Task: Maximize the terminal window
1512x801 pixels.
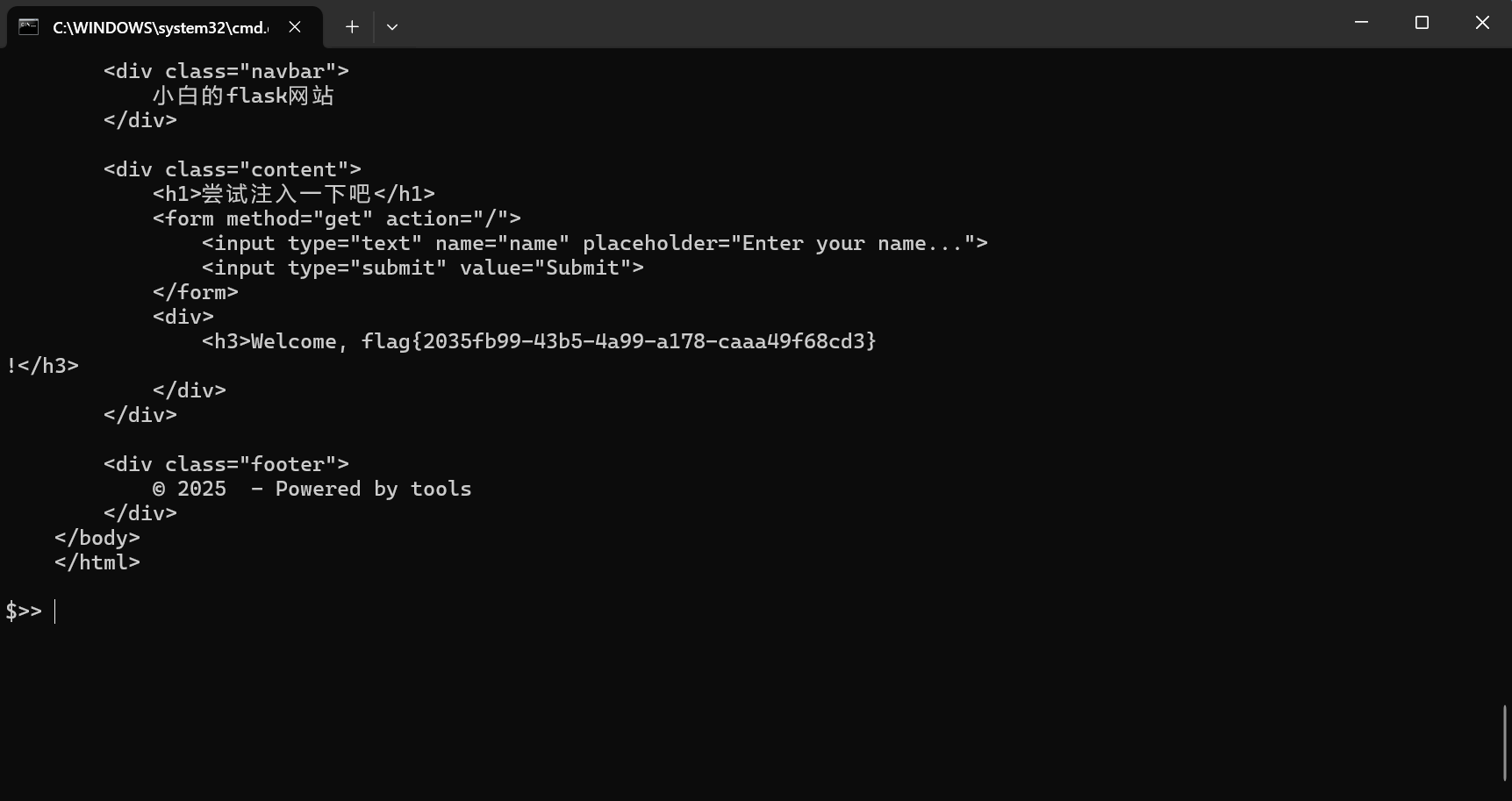Action: point(1422,23)
